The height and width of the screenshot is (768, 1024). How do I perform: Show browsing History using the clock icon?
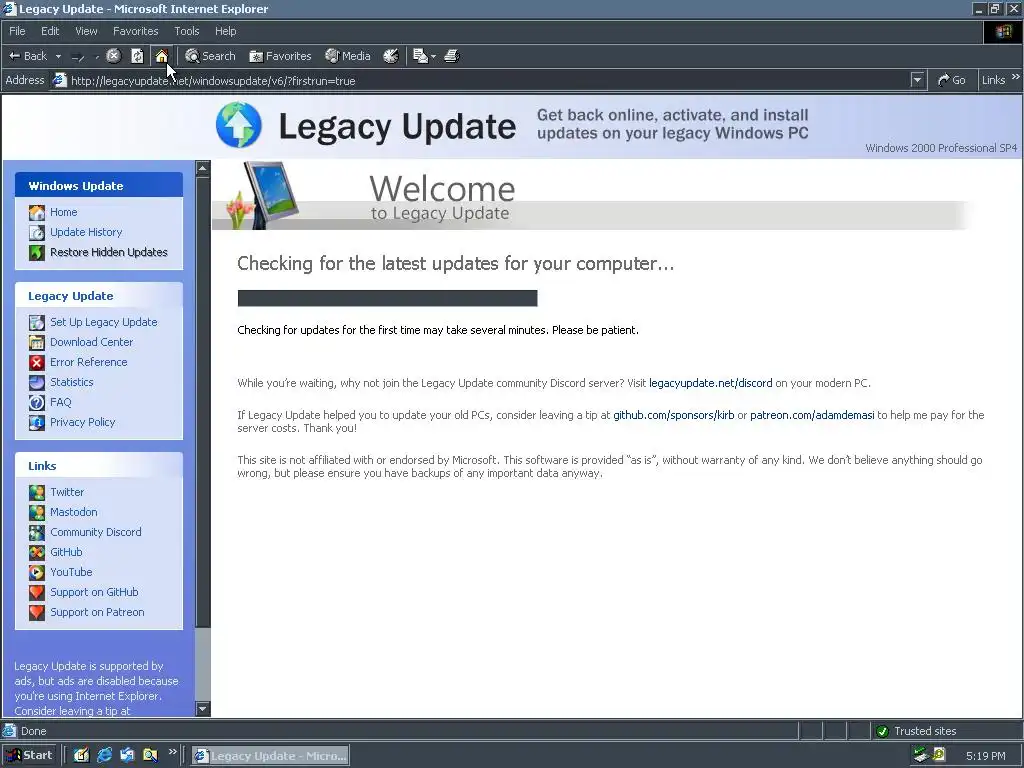point(391,56)
